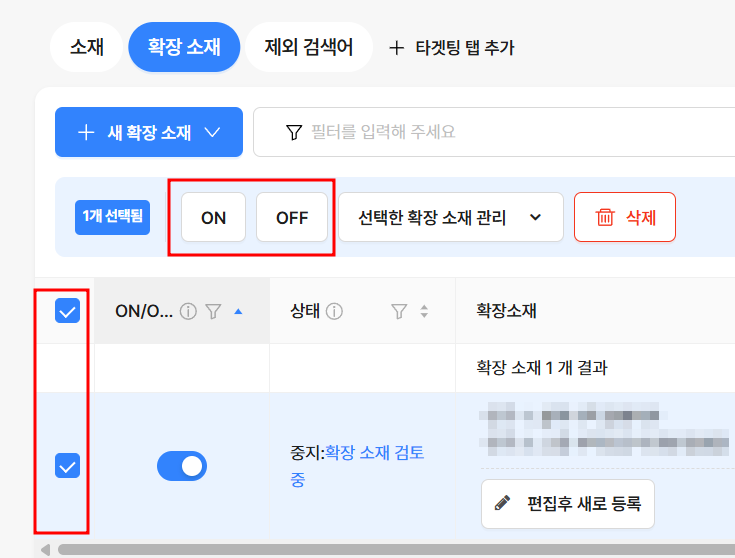This screenshot has width=735, height=558.
Task: Click the 편집후 새로 등록 button
Action: [568, 504]
